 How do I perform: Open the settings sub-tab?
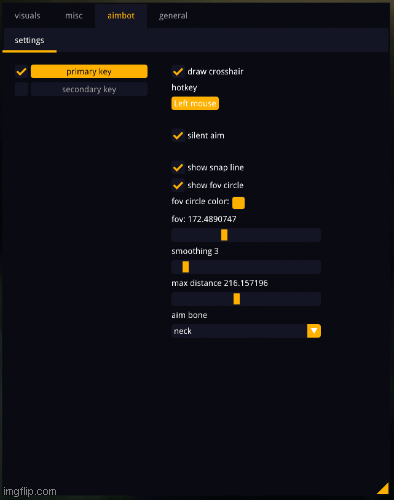[x=29, y=40]
